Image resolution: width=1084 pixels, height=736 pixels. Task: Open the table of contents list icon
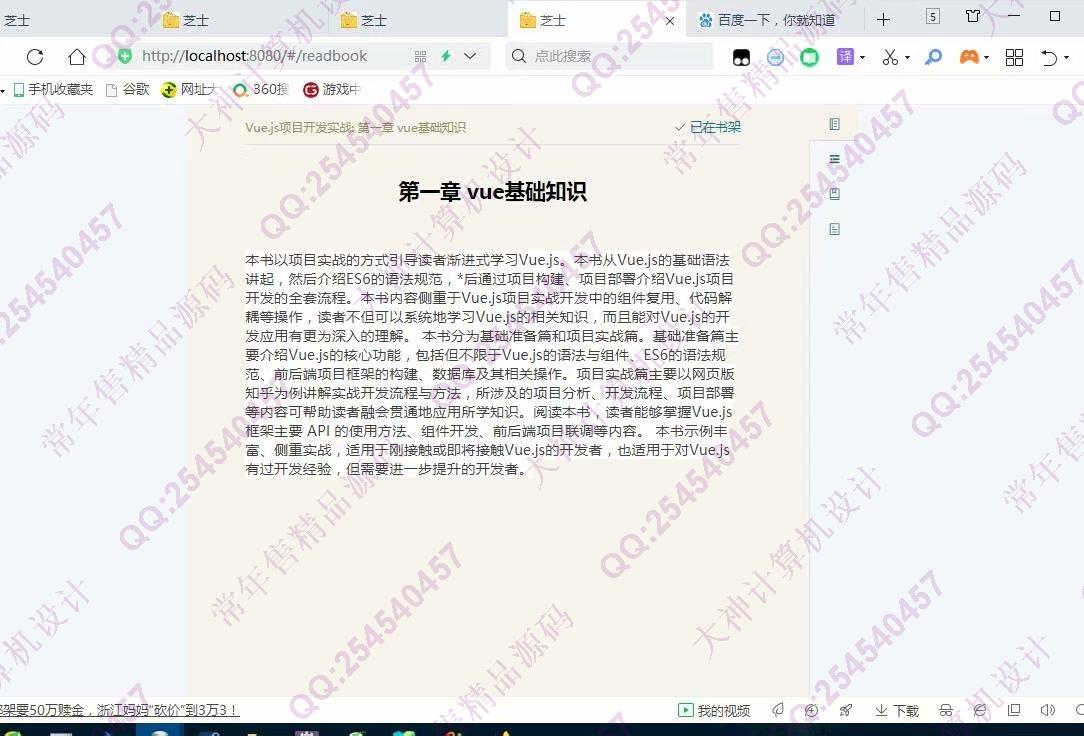point(834,159)
